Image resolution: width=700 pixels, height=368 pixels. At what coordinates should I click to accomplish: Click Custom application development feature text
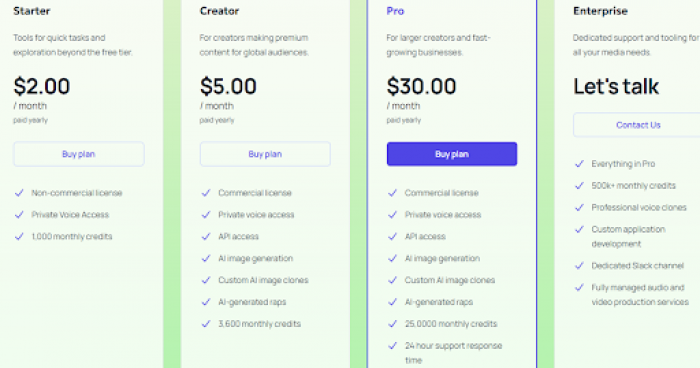[x=628, y=237]
